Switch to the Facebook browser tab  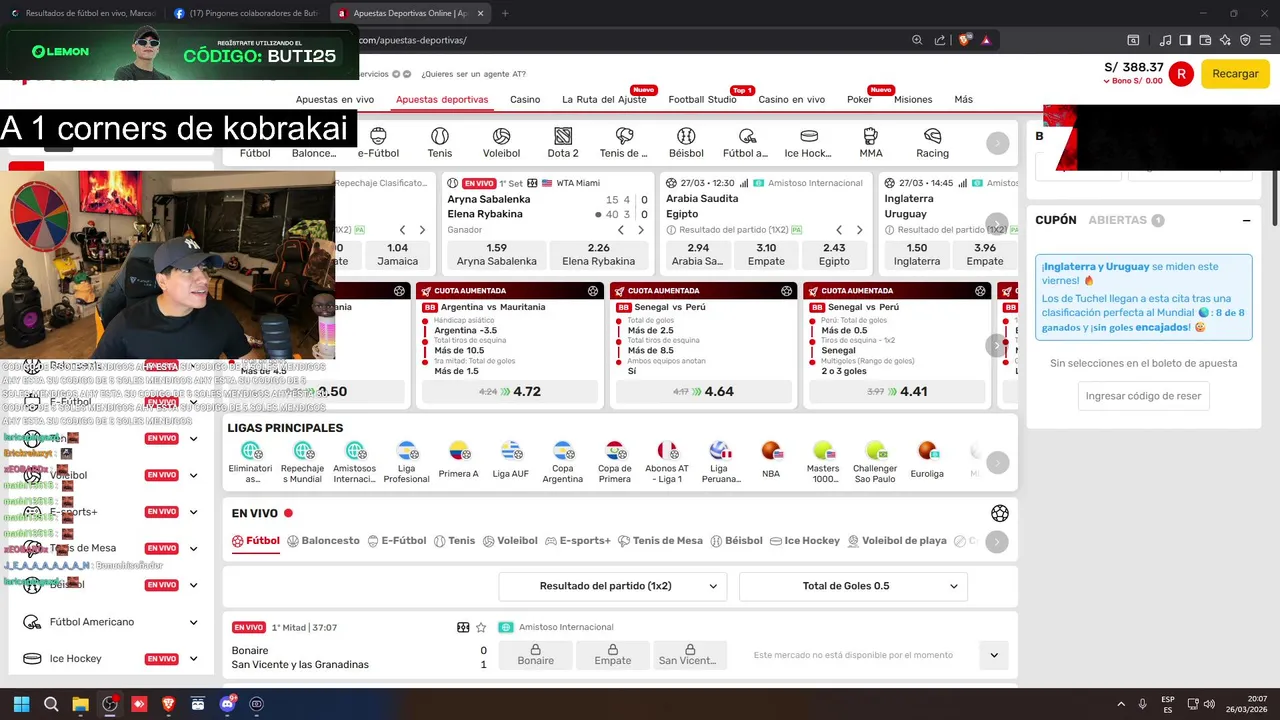[245, 13]
